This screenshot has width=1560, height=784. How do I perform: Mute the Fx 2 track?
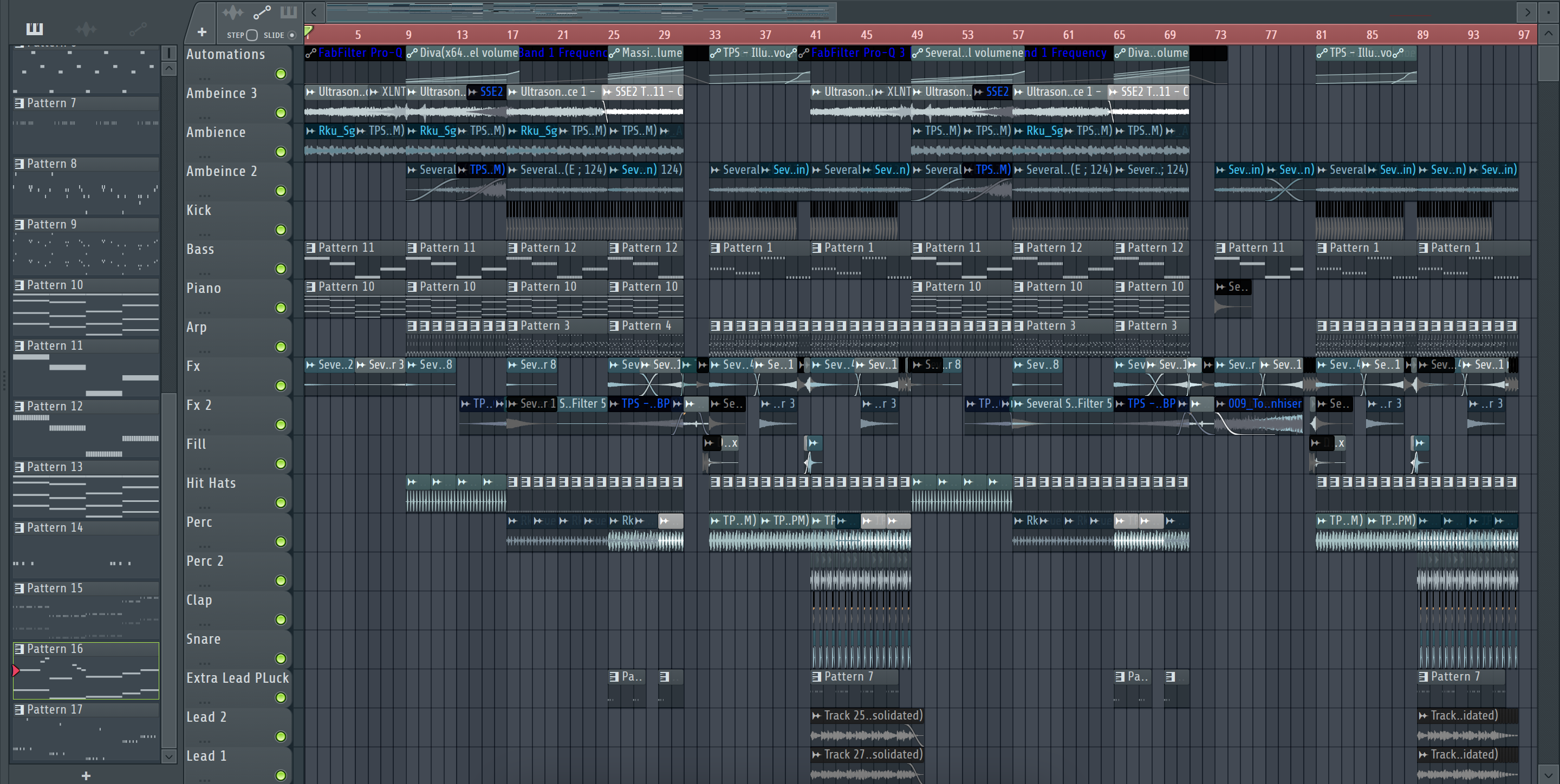281,424
